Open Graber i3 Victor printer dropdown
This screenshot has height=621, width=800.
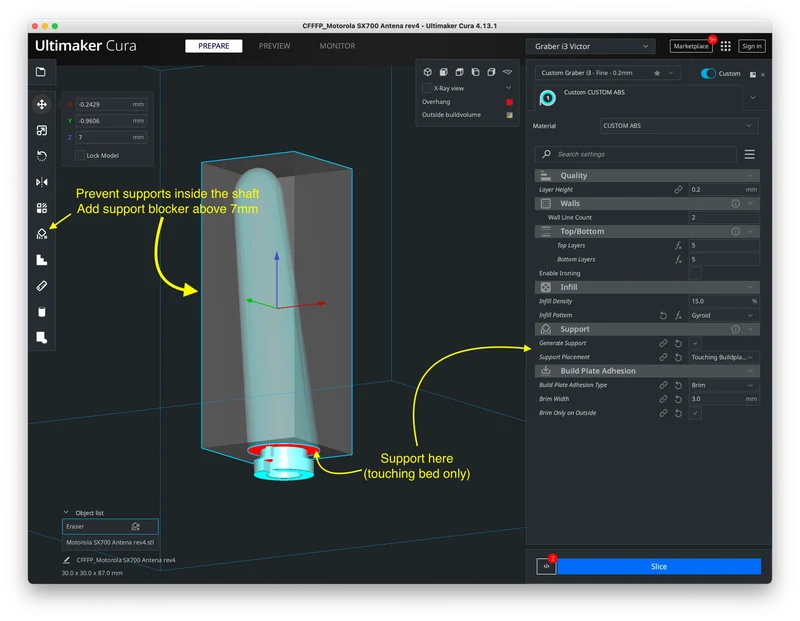coord(590,46)
